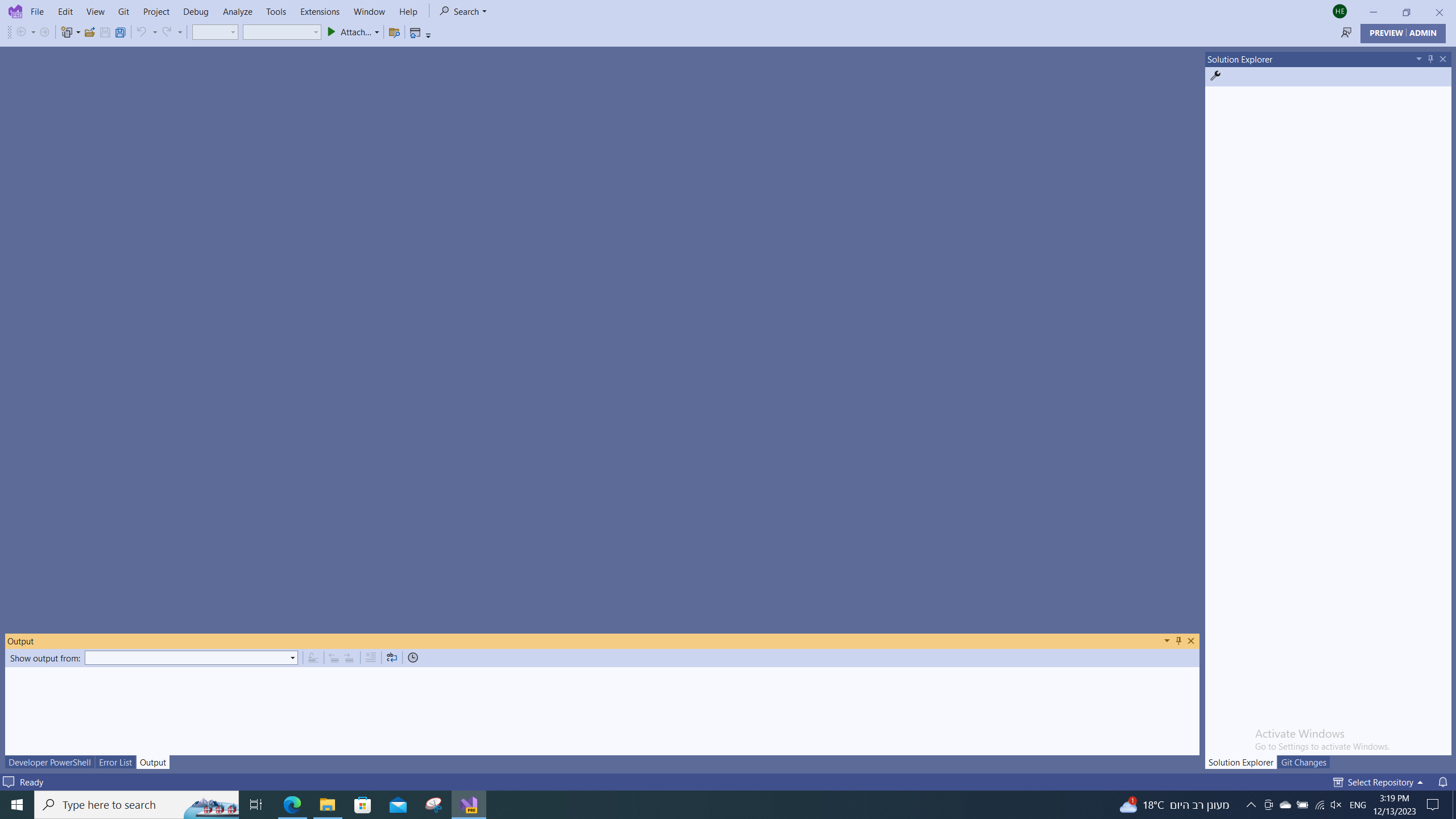Click the PREVIEW badge button

tap(1385, 33)
